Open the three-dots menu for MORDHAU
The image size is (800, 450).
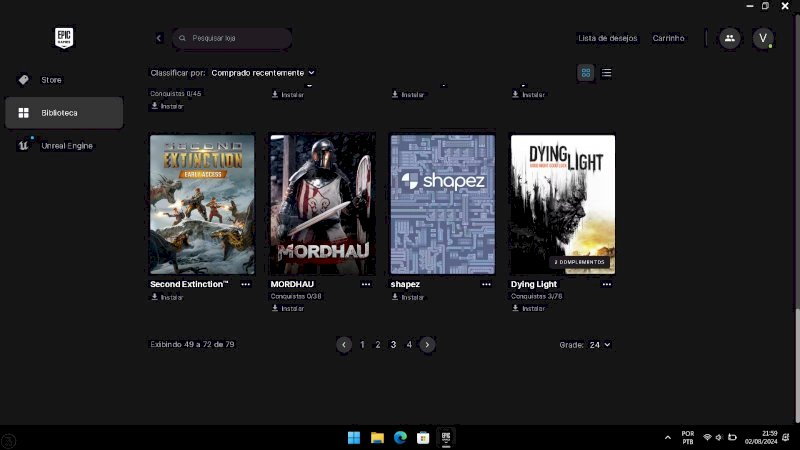[x=366, y=284]
